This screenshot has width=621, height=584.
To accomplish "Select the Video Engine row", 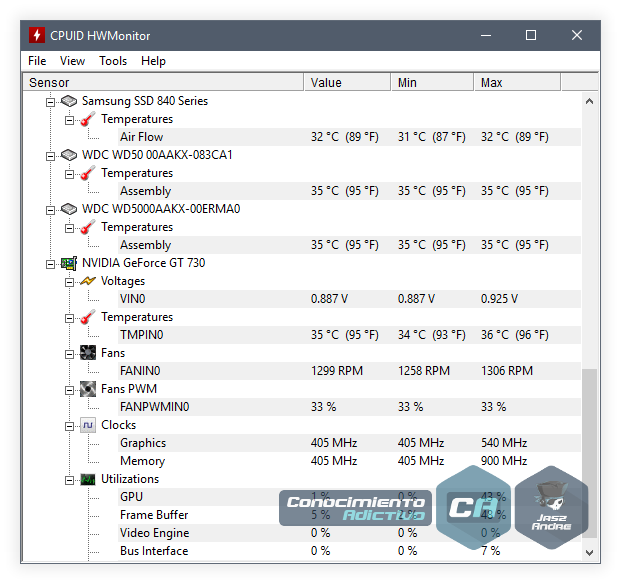I will [350, 533].
